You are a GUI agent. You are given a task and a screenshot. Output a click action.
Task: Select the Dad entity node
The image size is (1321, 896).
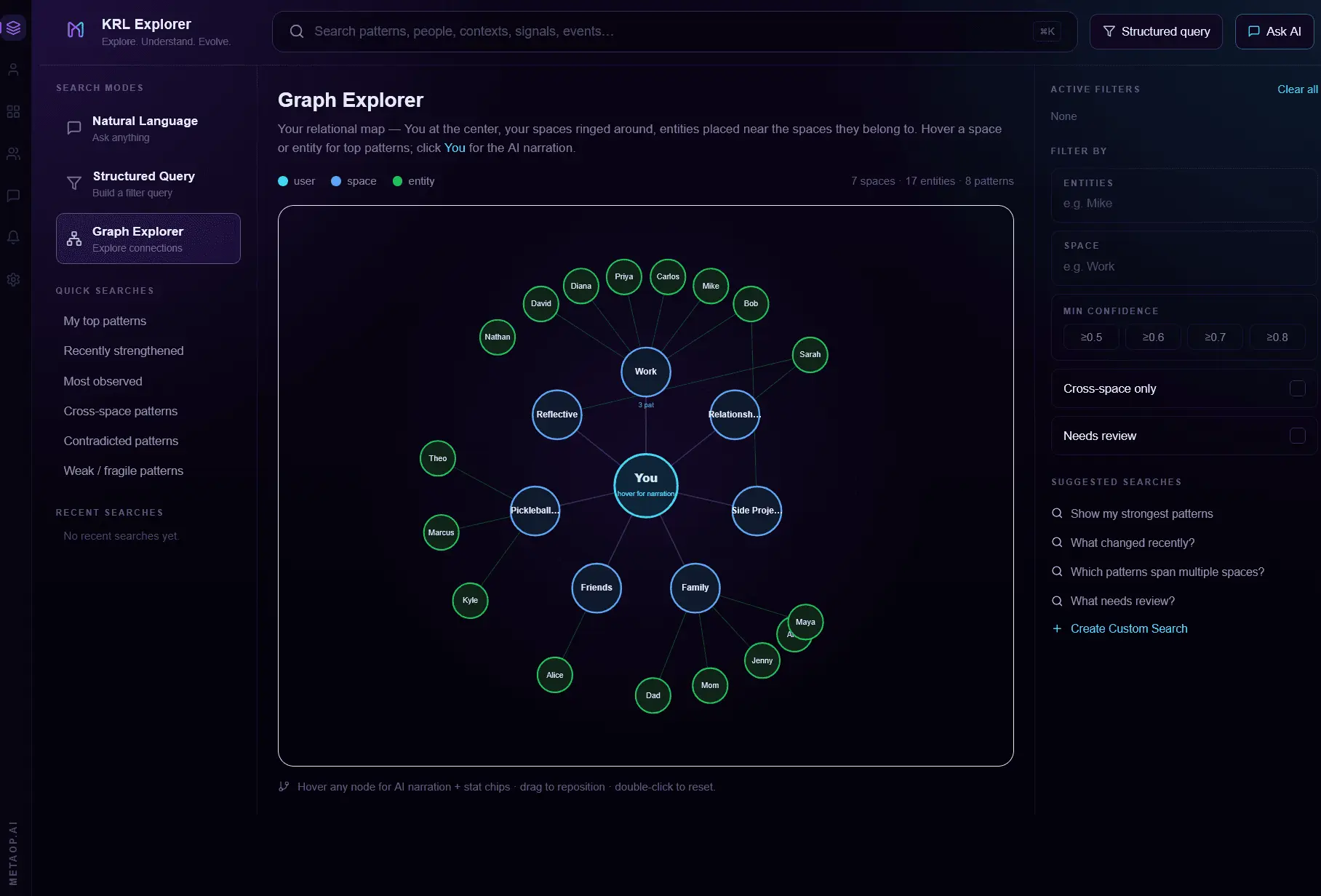pyautogui.click(x=653, y=695)
